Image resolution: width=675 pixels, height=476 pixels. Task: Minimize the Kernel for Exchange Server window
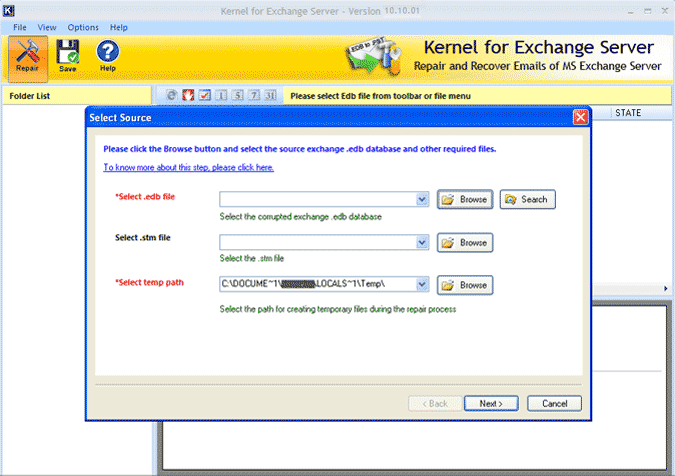point(631,11)
